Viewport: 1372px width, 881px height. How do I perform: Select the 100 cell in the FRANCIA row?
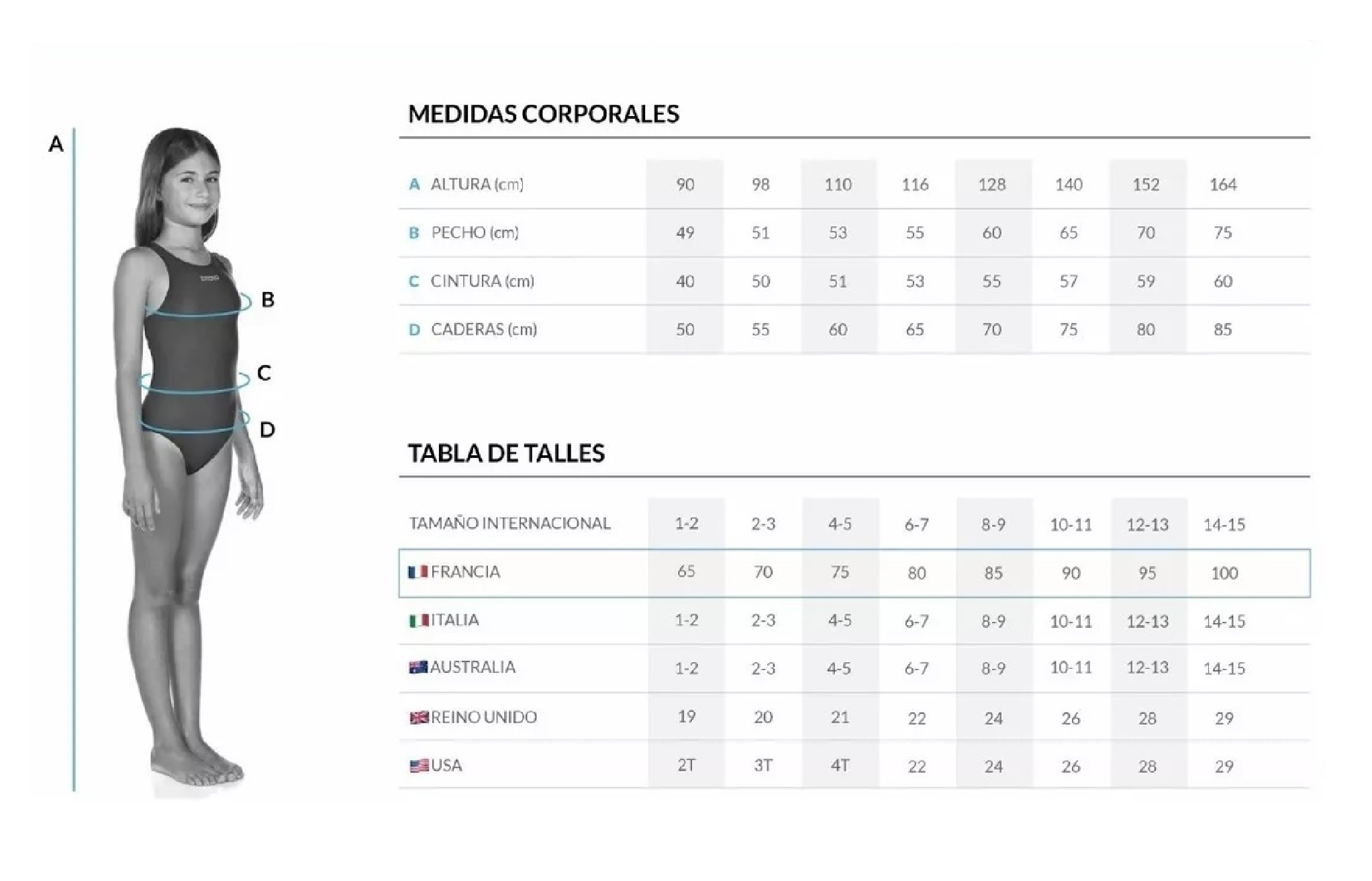click(x=1224, y=573)
